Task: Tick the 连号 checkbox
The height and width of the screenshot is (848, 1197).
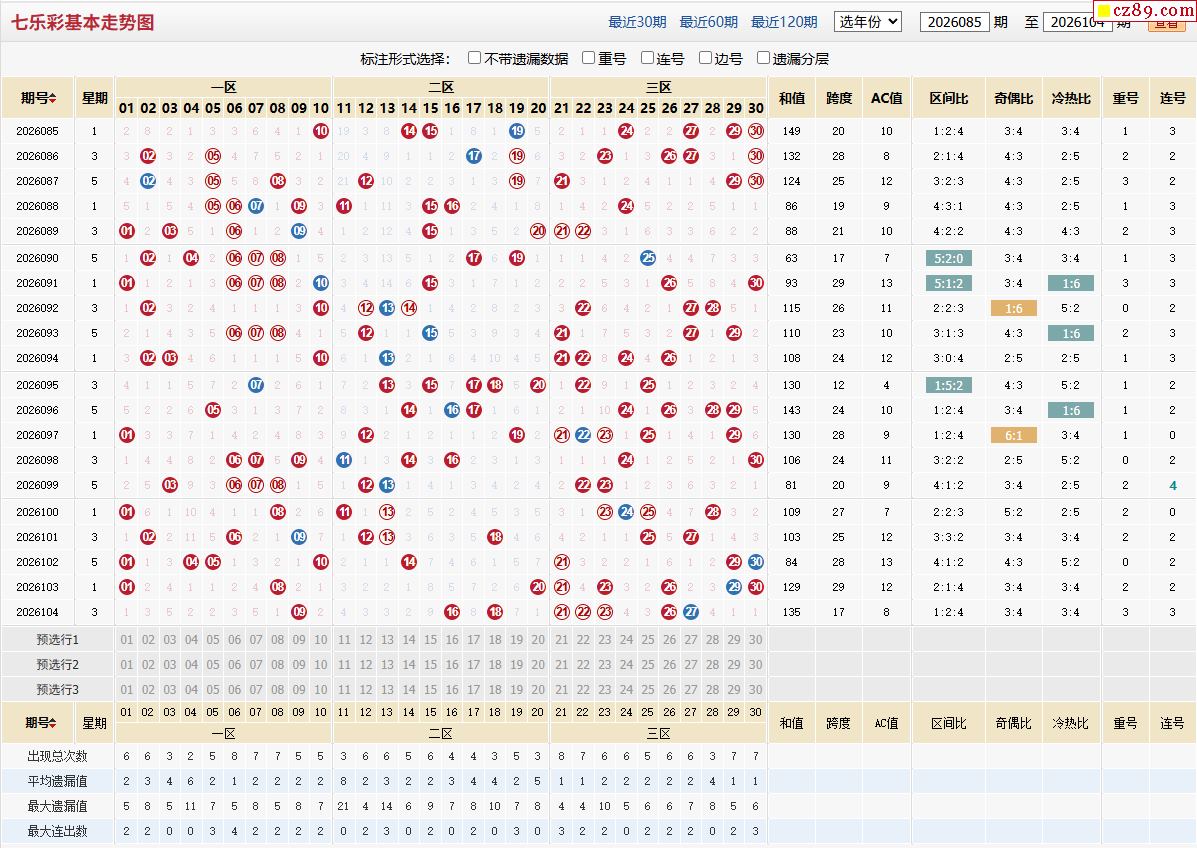Action: tap(647, 58)
